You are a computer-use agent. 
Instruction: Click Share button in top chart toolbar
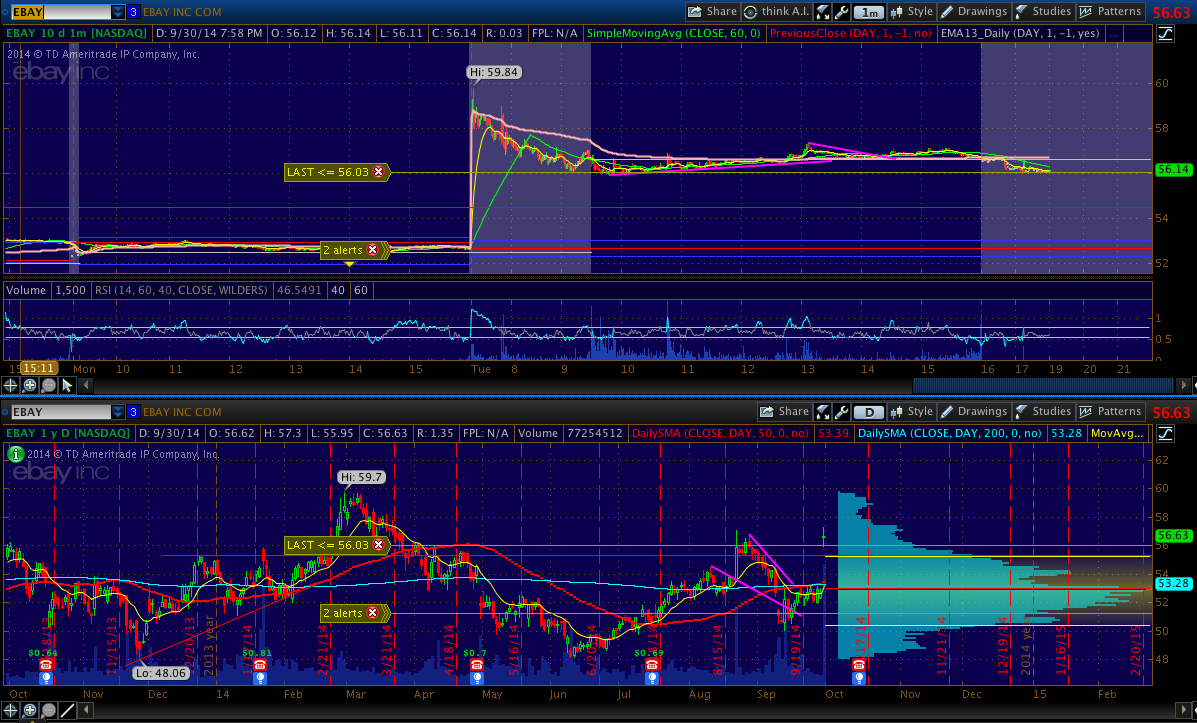point(712,12)
